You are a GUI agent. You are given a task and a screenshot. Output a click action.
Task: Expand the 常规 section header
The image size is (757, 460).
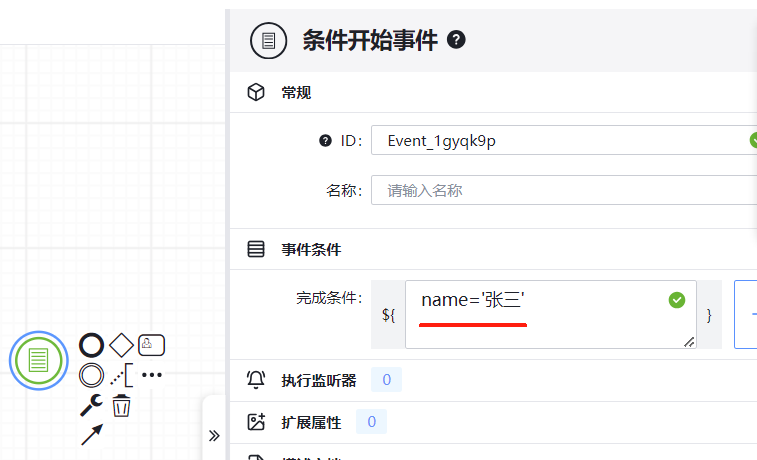pyautogui.click(x=493, y=92)
